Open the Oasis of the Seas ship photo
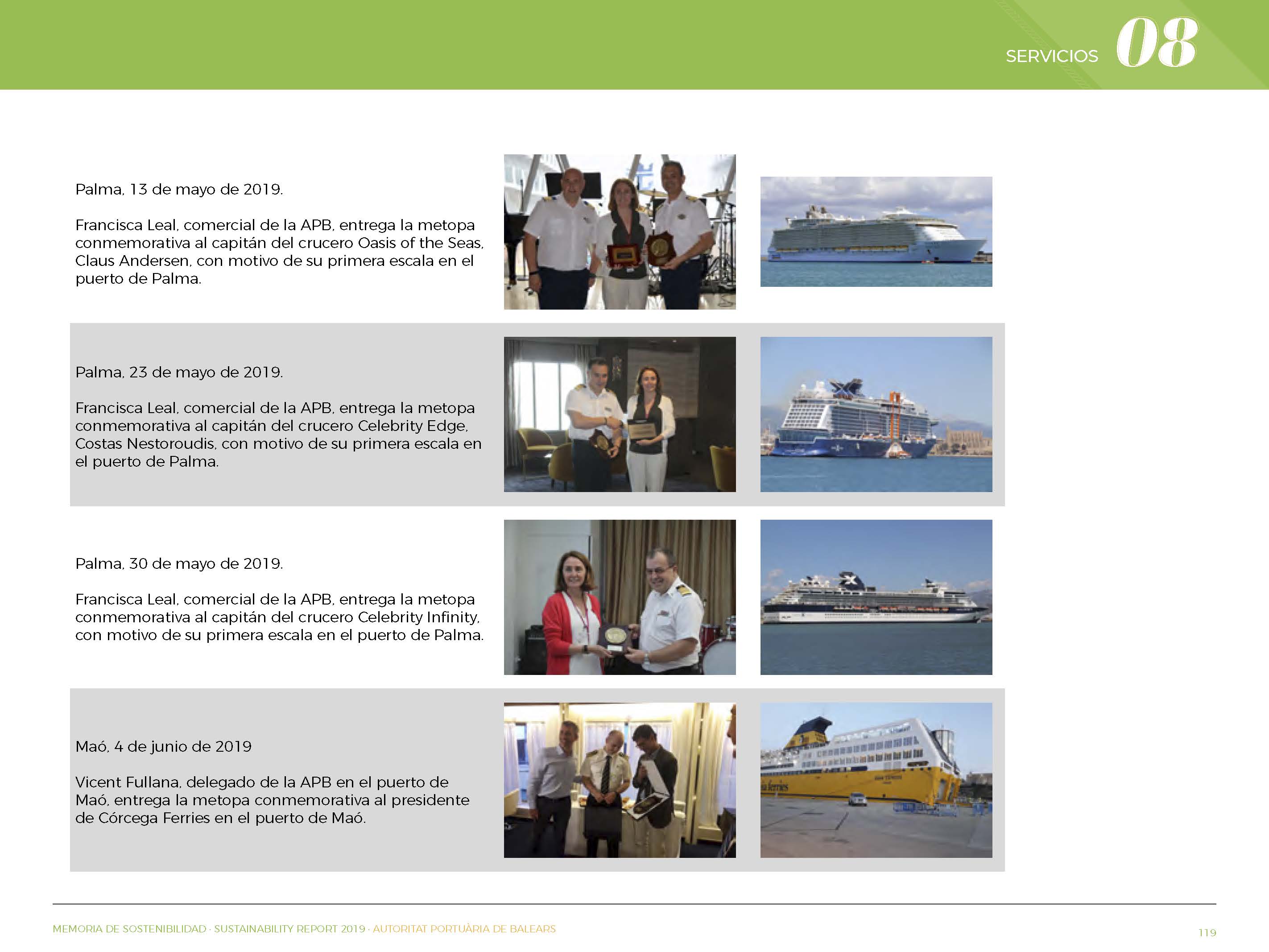1269x952 pixels. (876, 232)
